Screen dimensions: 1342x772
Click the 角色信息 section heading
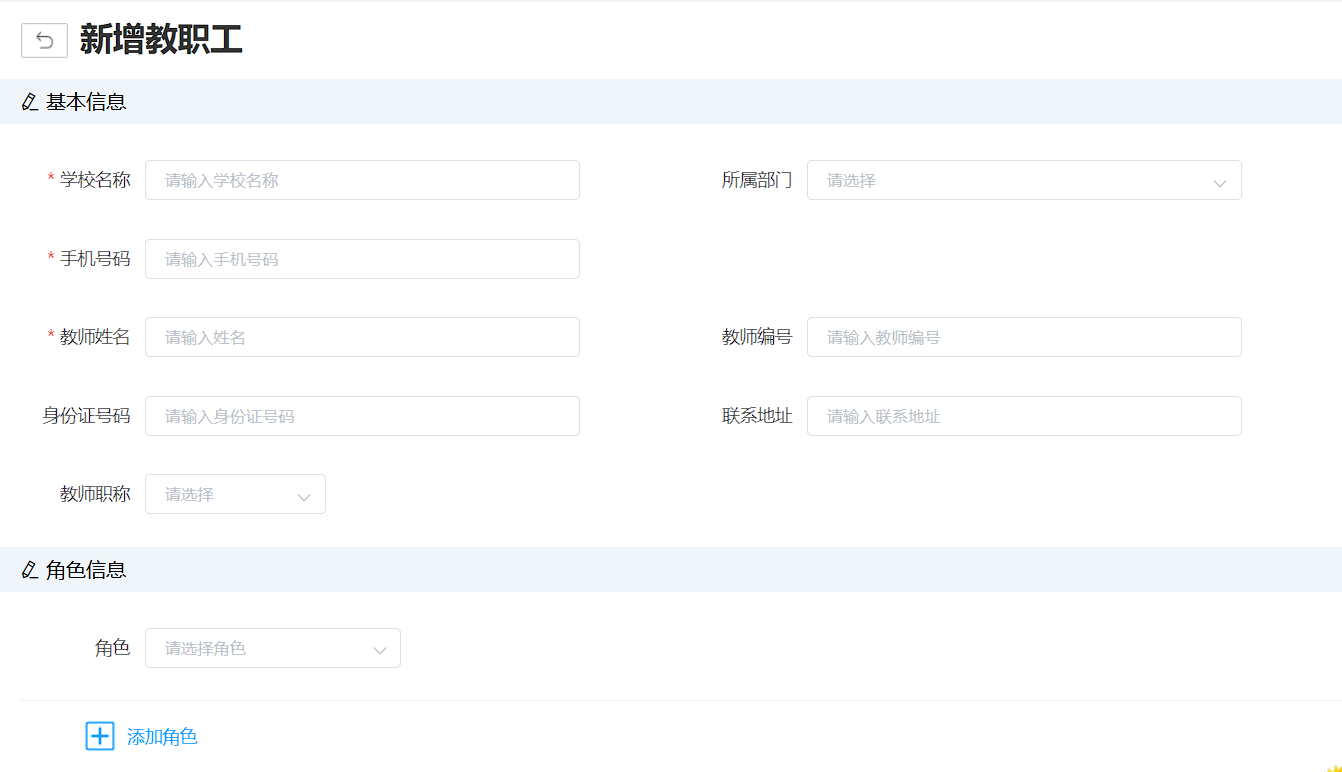coord(86,570)
